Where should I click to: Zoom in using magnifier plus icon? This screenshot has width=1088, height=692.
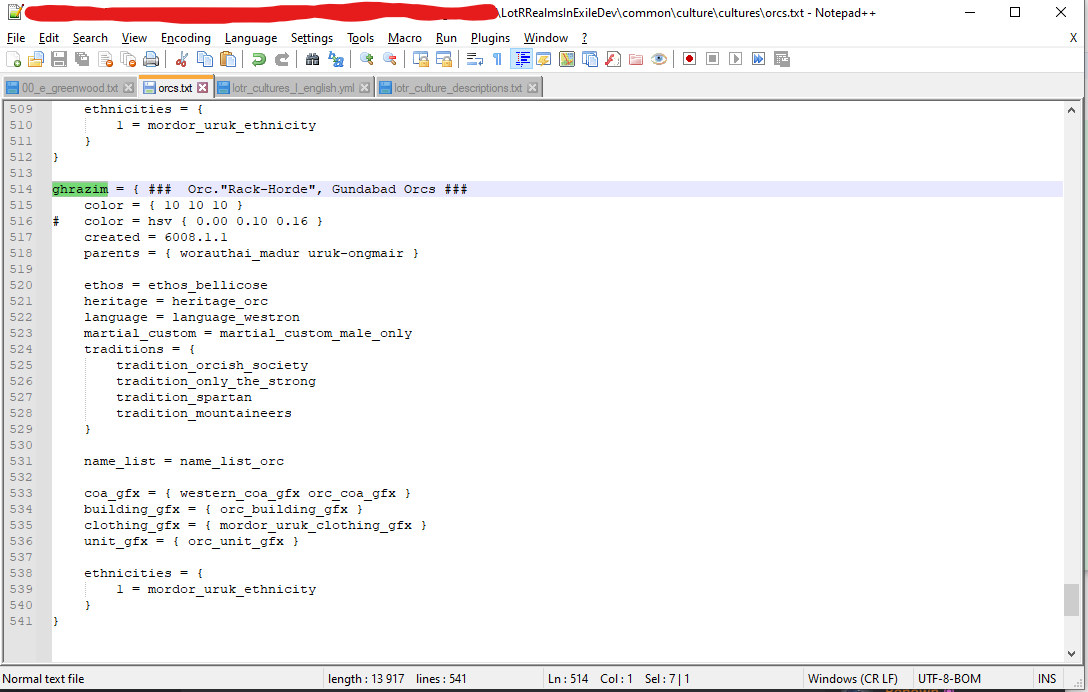366,60
